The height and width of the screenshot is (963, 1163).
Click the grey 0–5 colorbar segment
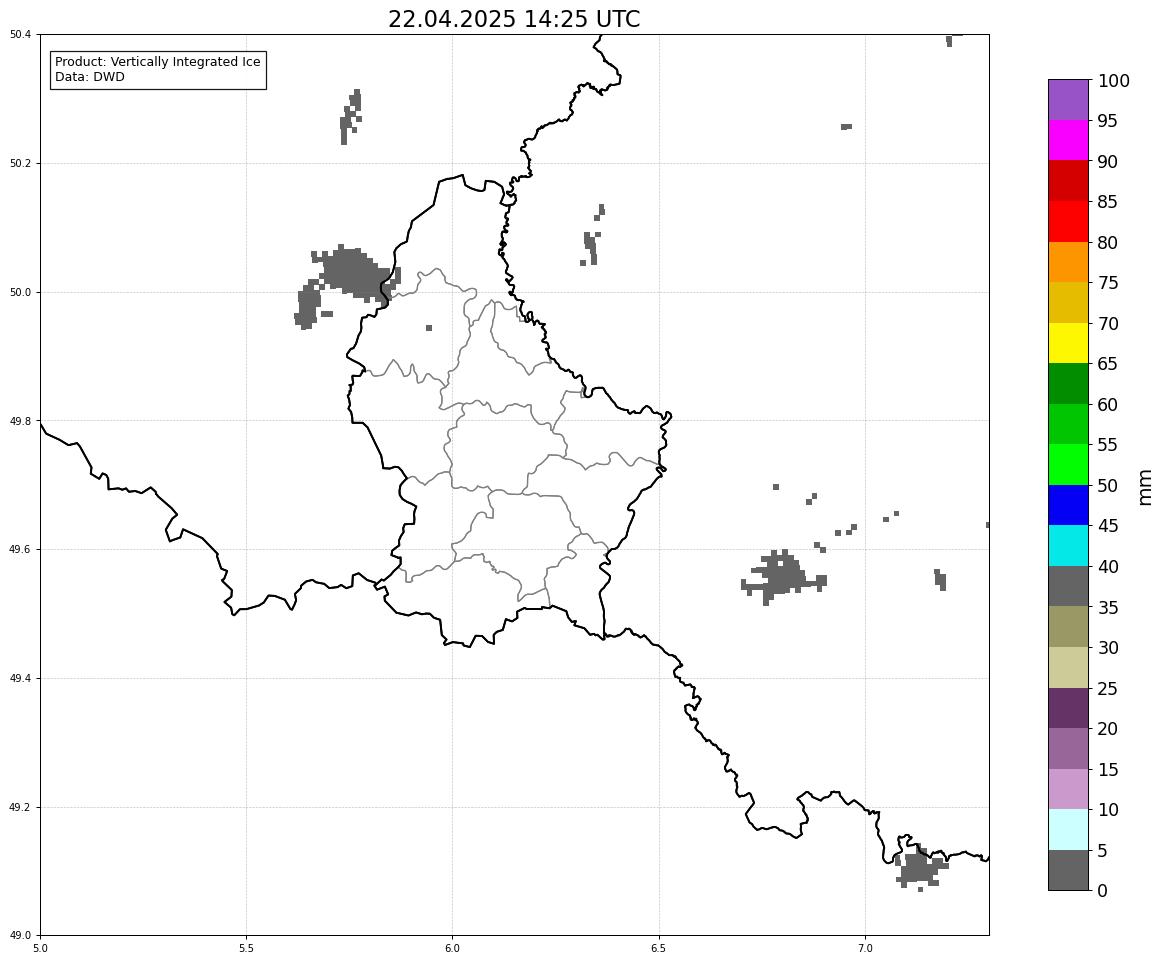click(x=1068, y=870)
